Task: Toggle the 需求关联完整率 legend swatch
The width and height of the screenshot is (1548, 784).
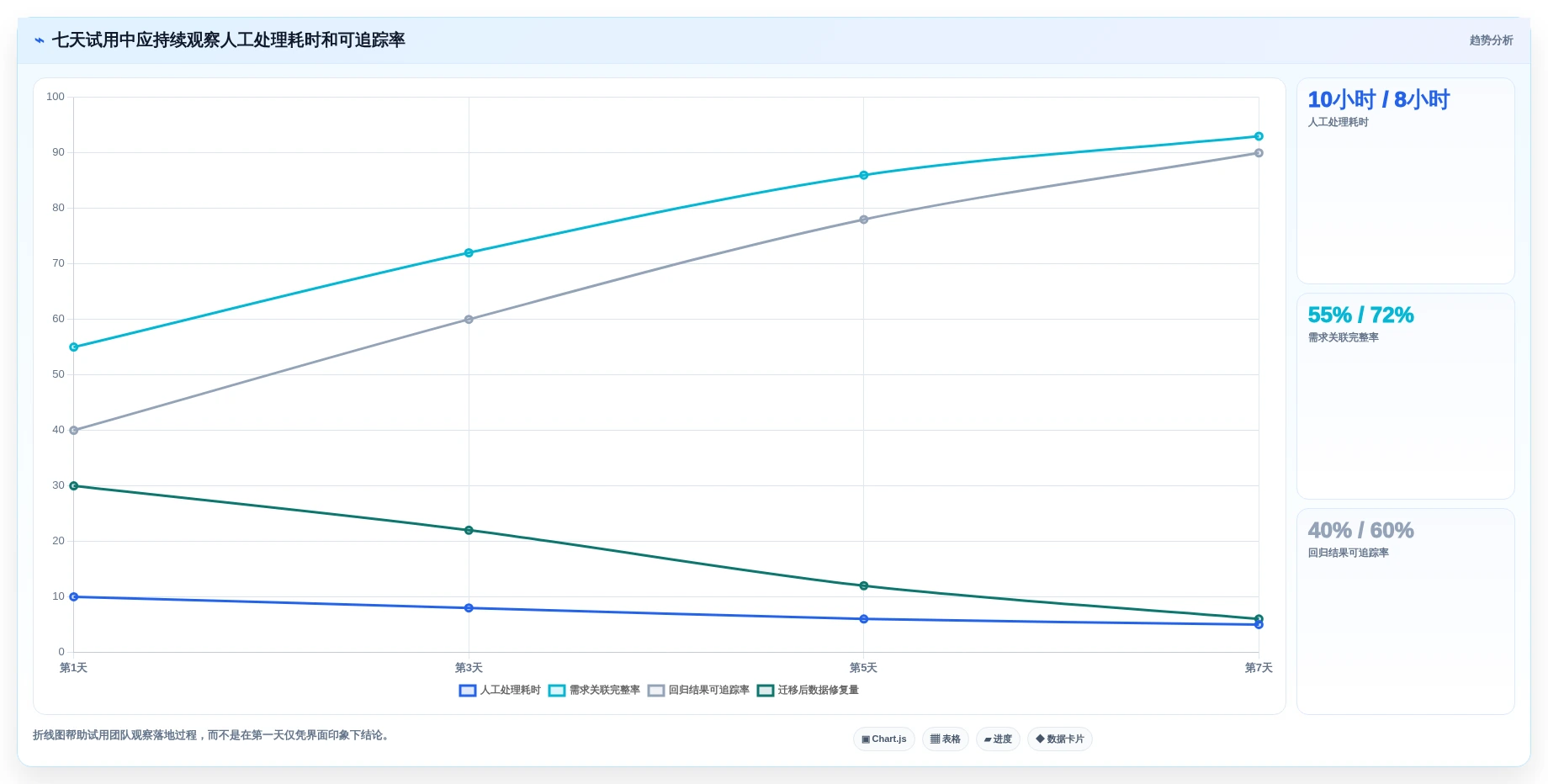Action: (x=557, y=691)
